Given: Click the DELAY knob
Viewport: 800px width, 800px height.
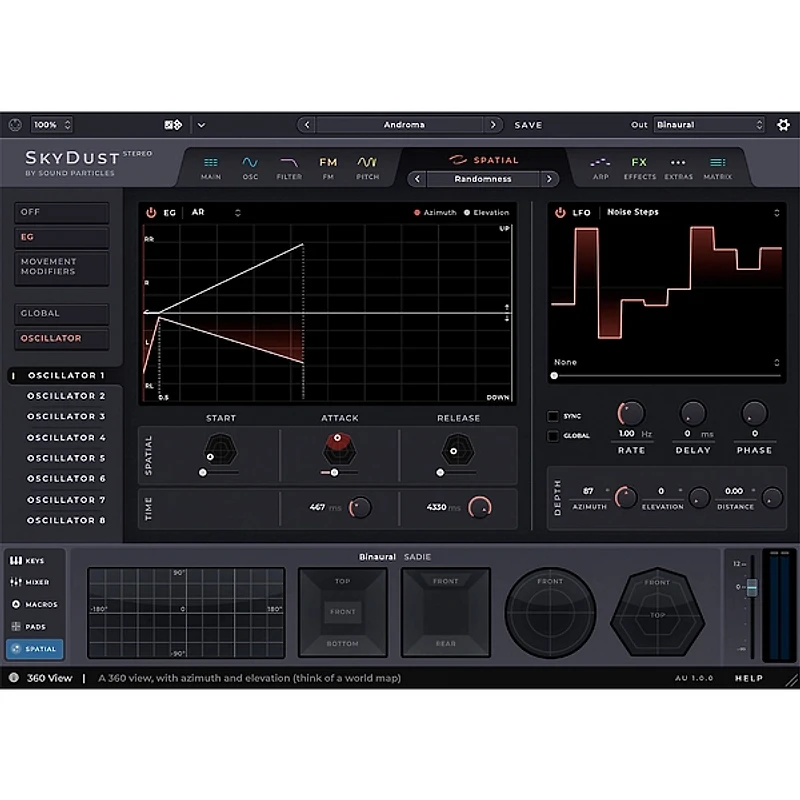Looking at the screenshot, I should click(x=693, y=413).
